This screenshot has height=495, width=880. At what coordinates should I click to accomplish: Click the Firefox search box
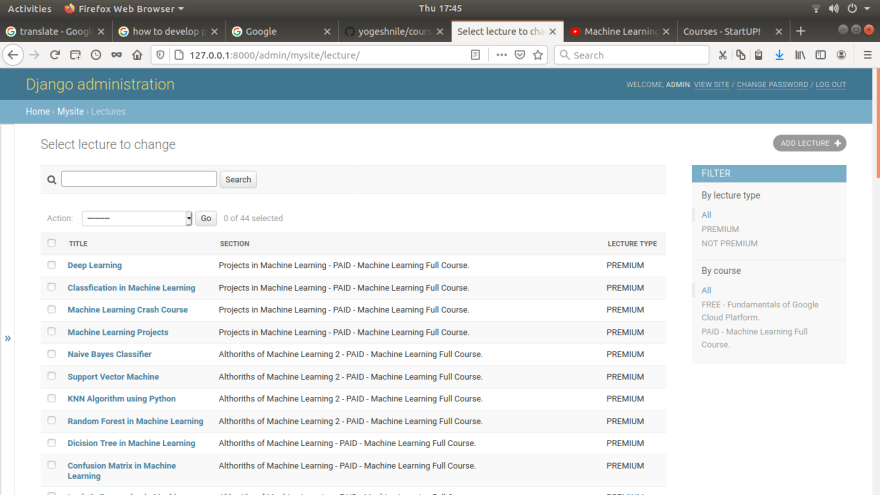pos(632,55)
